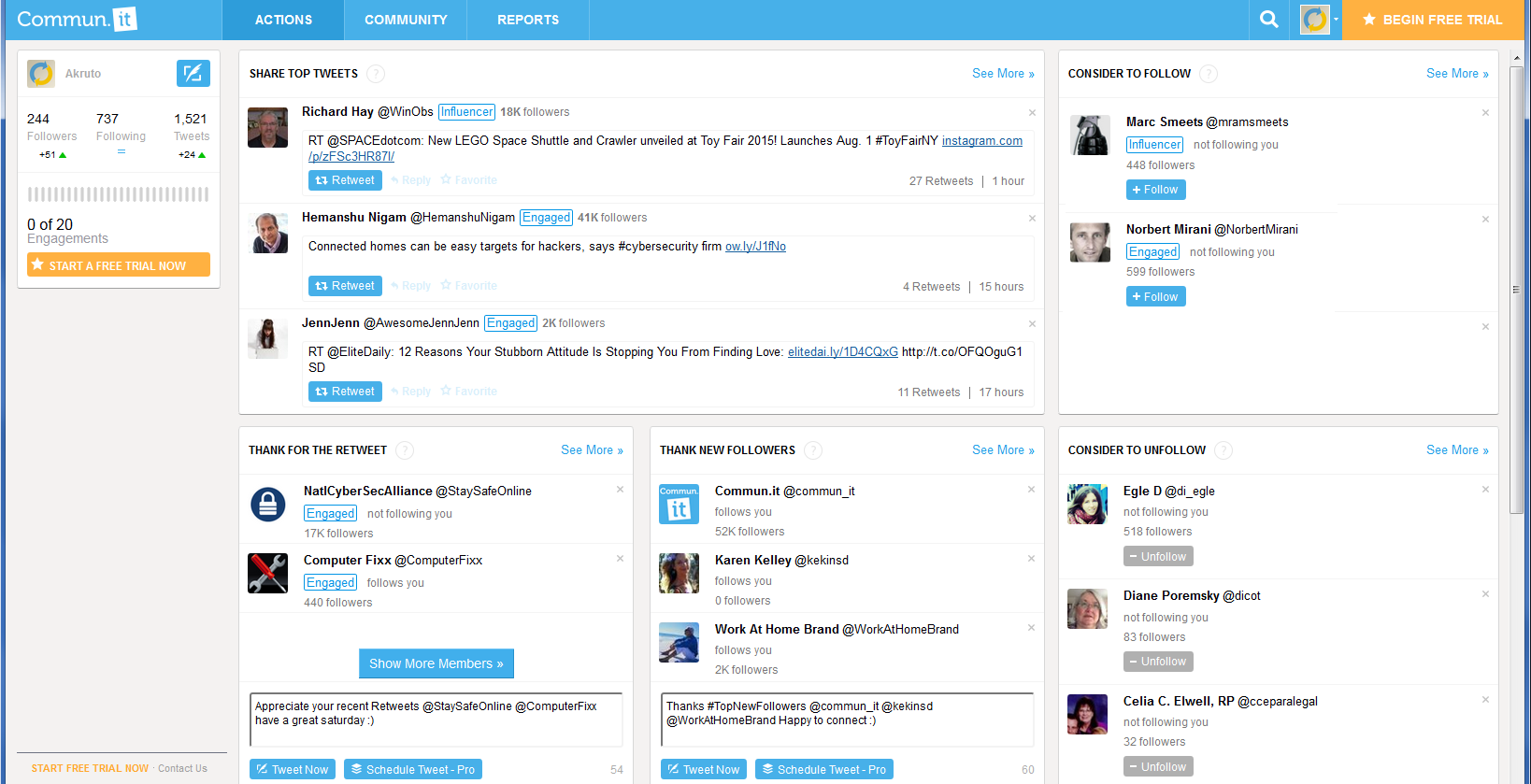The width and height of the screenshot is (1531, 784).
Task: Dismiss Diane Poremsky unfollow suggestion
Action: 1485,594
